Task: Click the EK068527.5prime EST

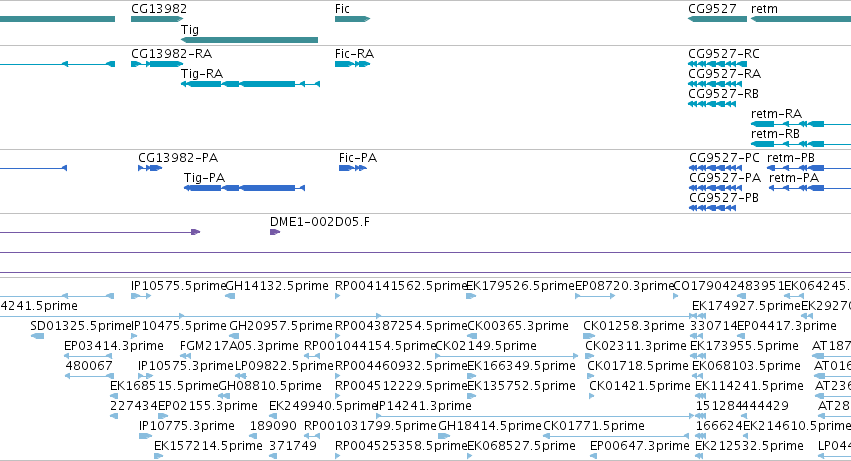Action: coord(470,456)
